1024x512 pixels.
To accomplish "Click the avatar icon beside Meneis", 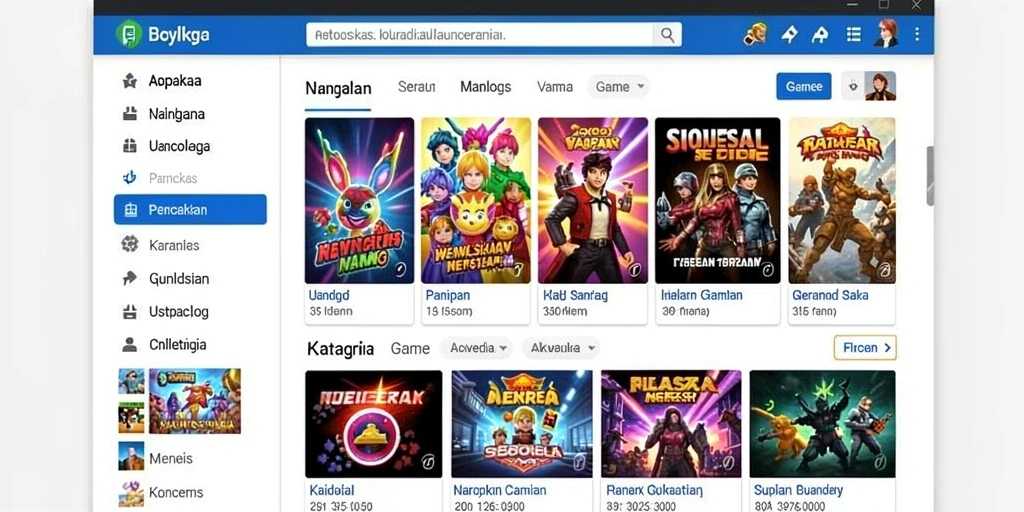I will (x=131, y=456).
